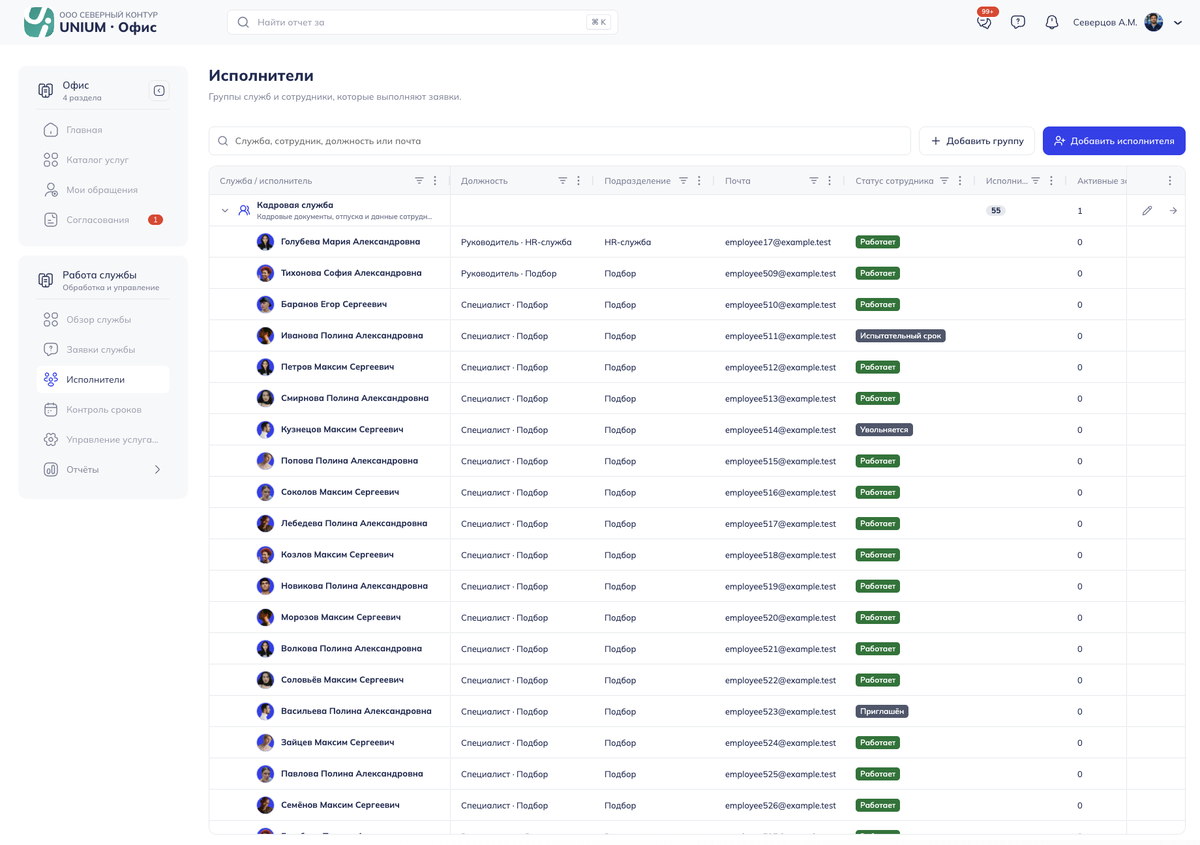
Task: Open Каталог услуг section
Action: click(103, 160)
